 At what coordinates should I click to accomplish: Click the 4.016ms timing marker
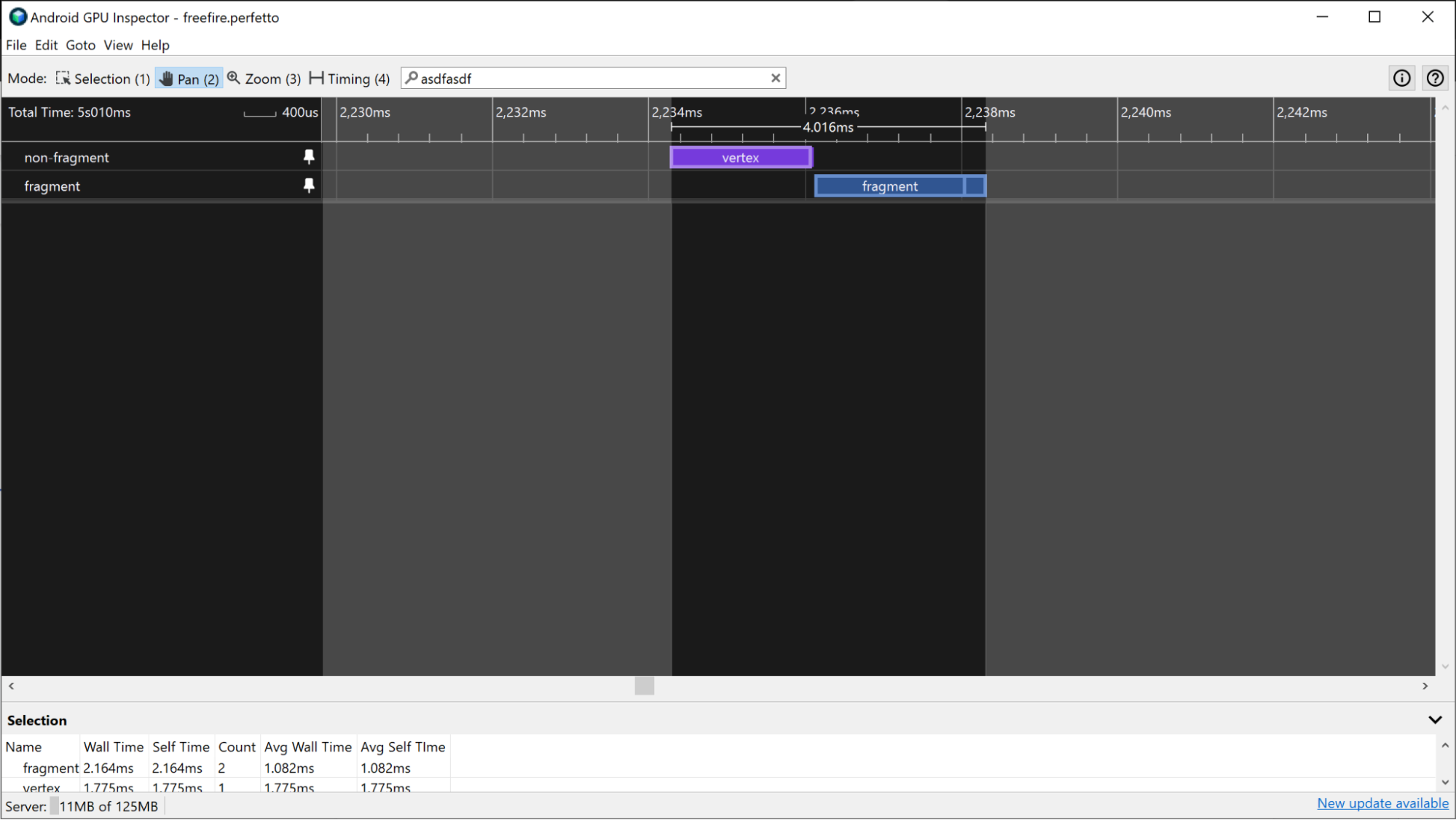(827, 127)
